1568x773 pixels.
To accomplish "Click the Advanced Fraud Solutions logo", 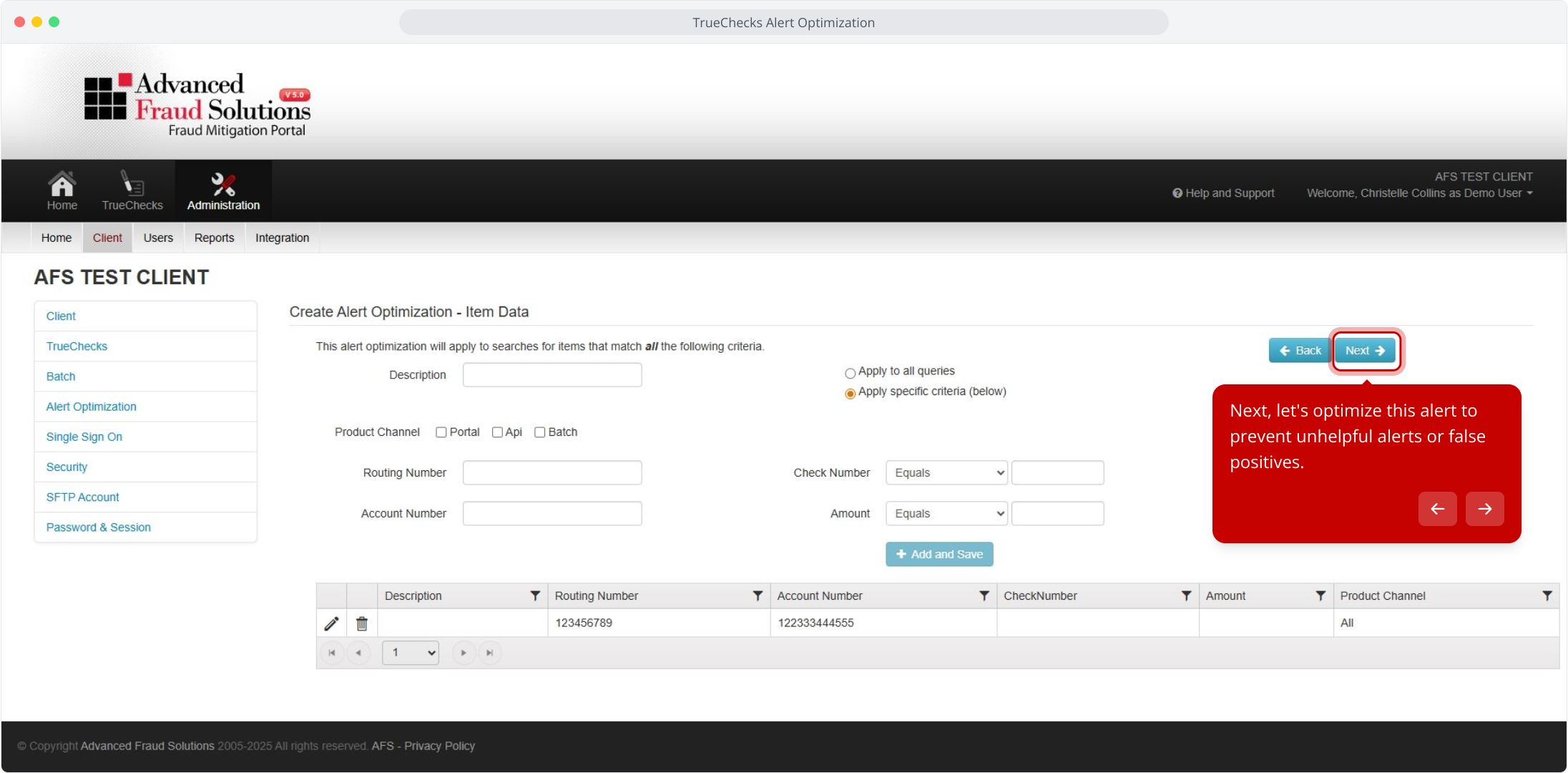I will click(x=197, y=104).
